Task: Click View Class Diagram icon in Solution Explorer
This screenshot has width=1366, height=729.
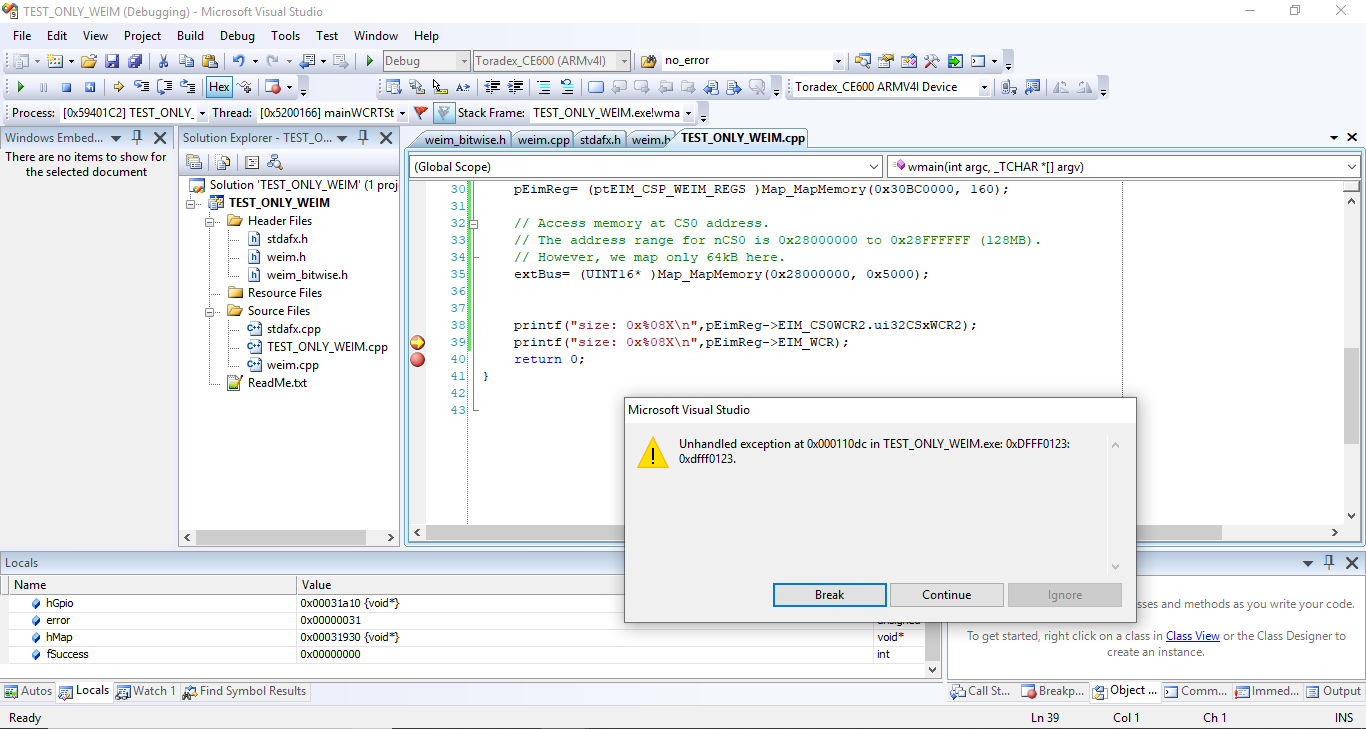Action: [x=275, y=162]
